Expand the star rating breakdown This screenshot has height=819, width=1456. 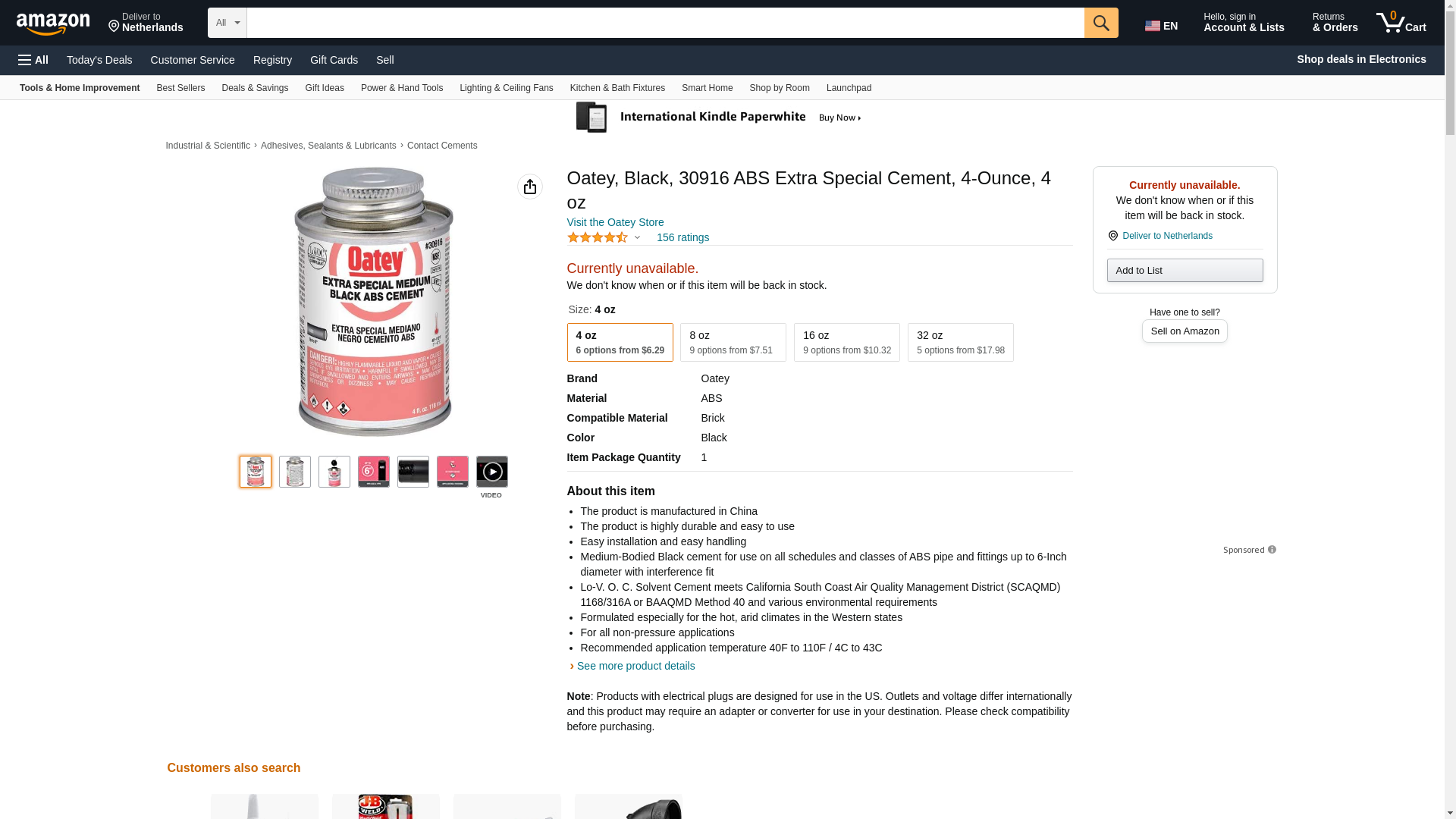[604, 237]
